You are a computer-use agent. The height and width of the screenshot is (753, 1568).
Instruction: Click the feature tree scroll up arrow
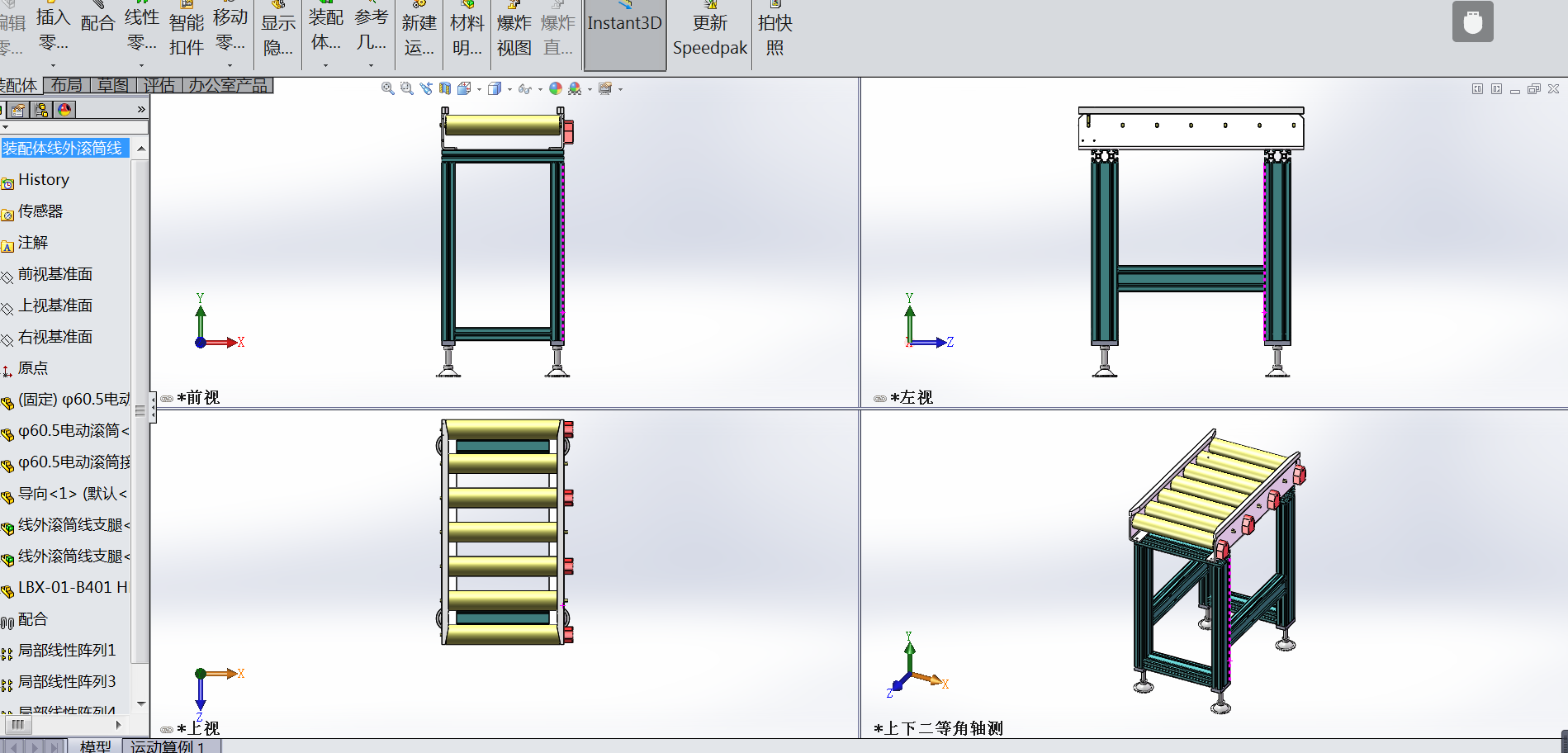pos(141,149)
